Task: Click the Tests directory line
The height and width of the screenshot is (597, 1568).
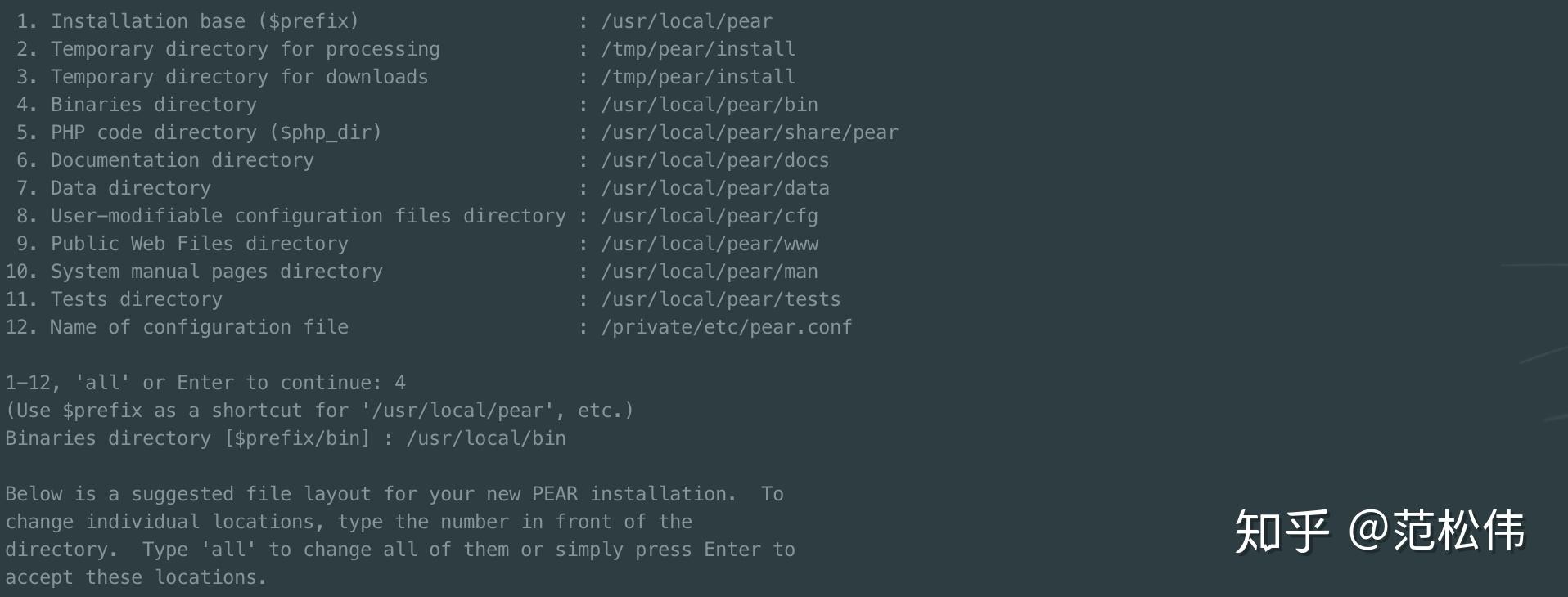Action: [136, 299]
